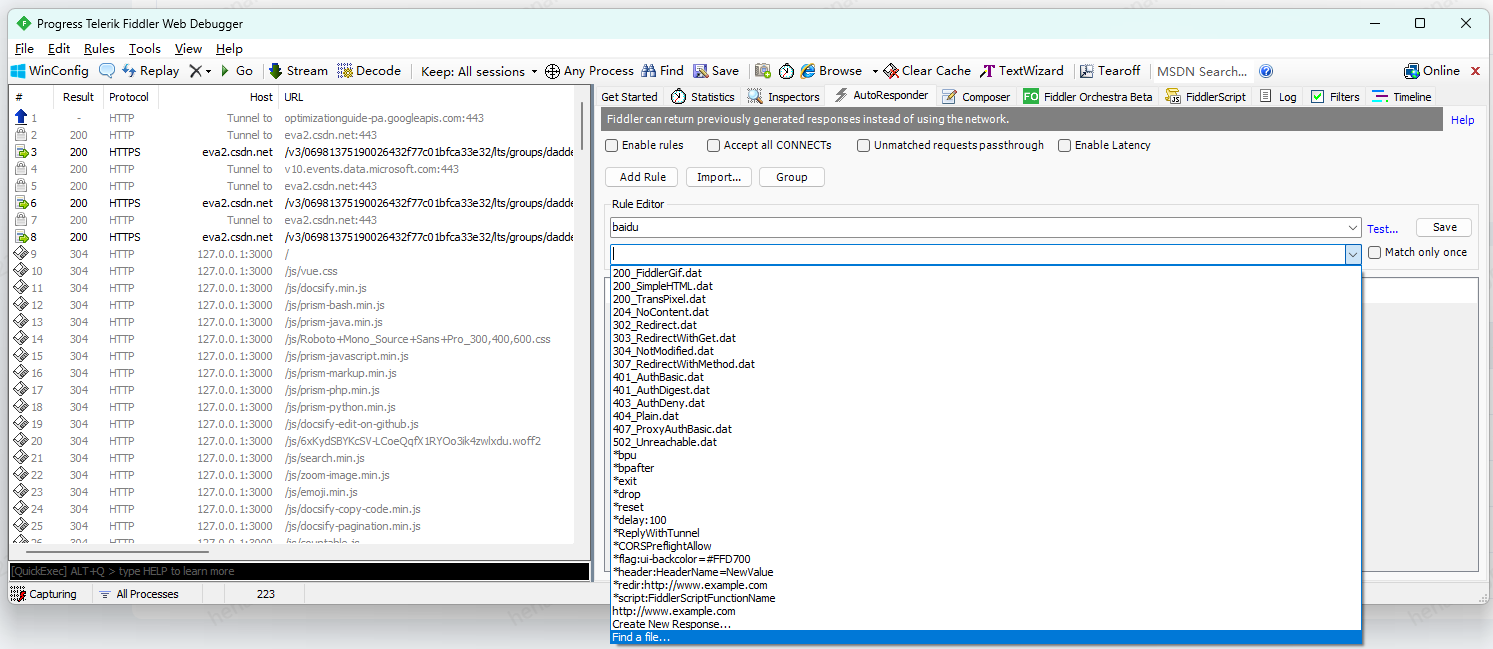Image resolution: width=1493 pixels, height=649 pixels.
Task: Click the blue help question icon
Action: coord(1266,71)
